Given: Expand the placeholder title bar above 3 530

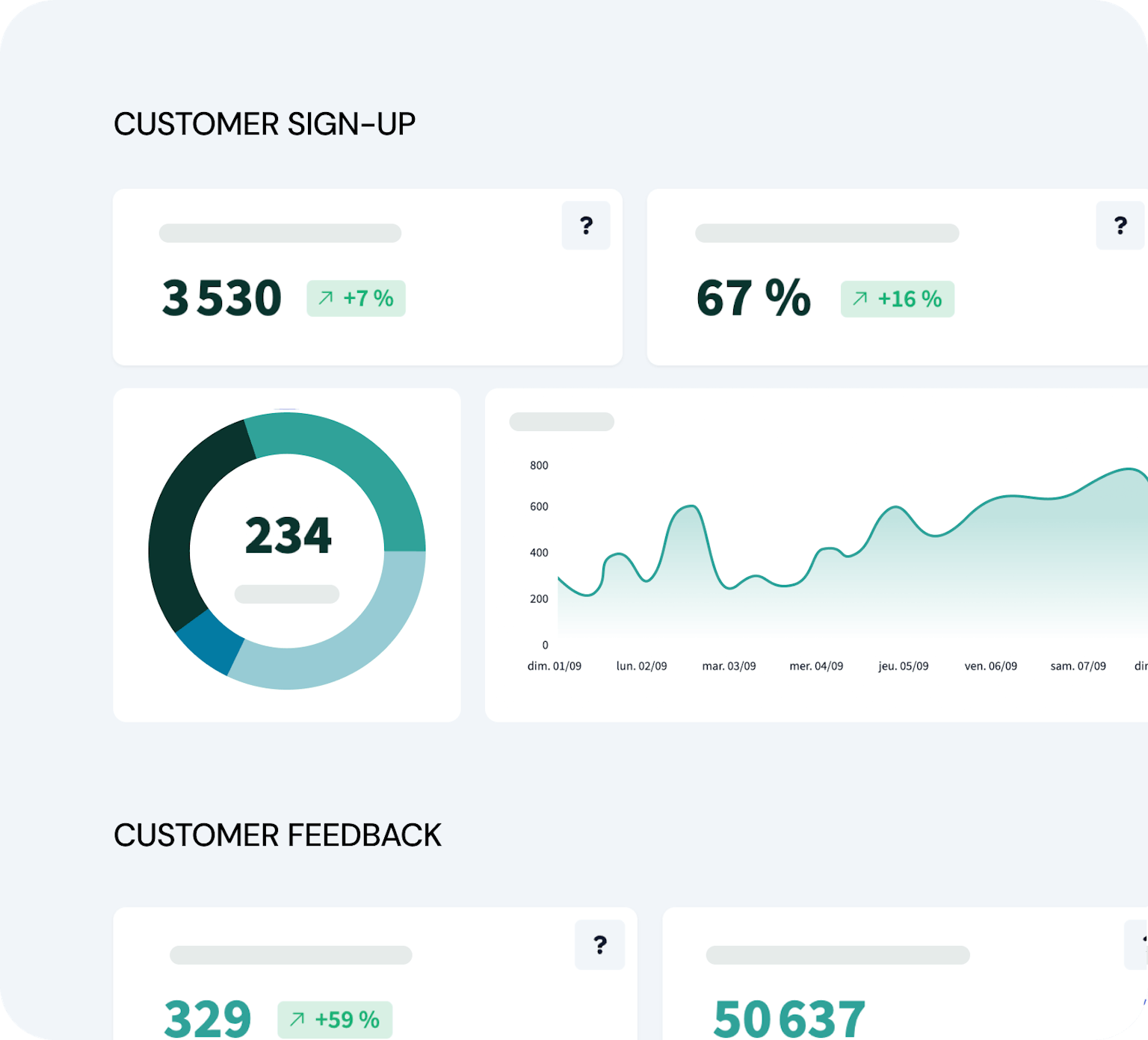Looking at the screenshot, I should point(280,234).
